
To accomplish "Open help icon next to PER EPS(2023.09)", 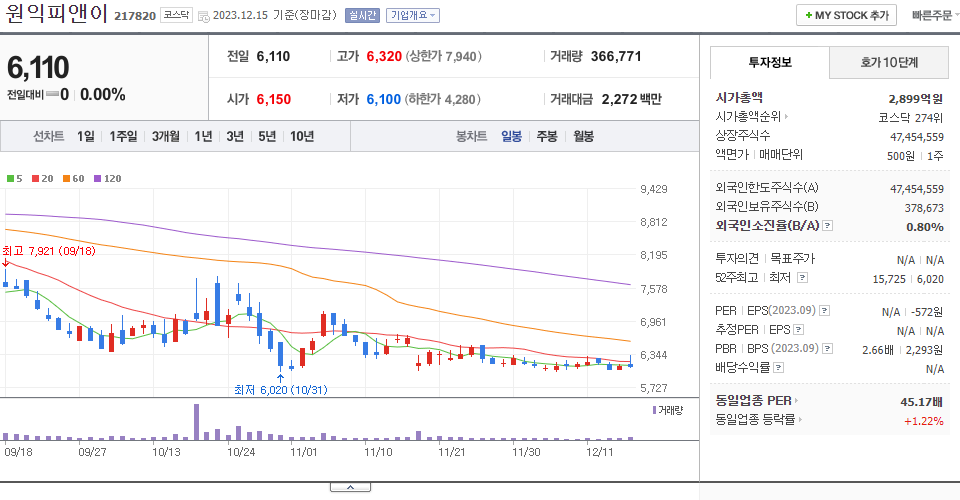I will (824, 311).
